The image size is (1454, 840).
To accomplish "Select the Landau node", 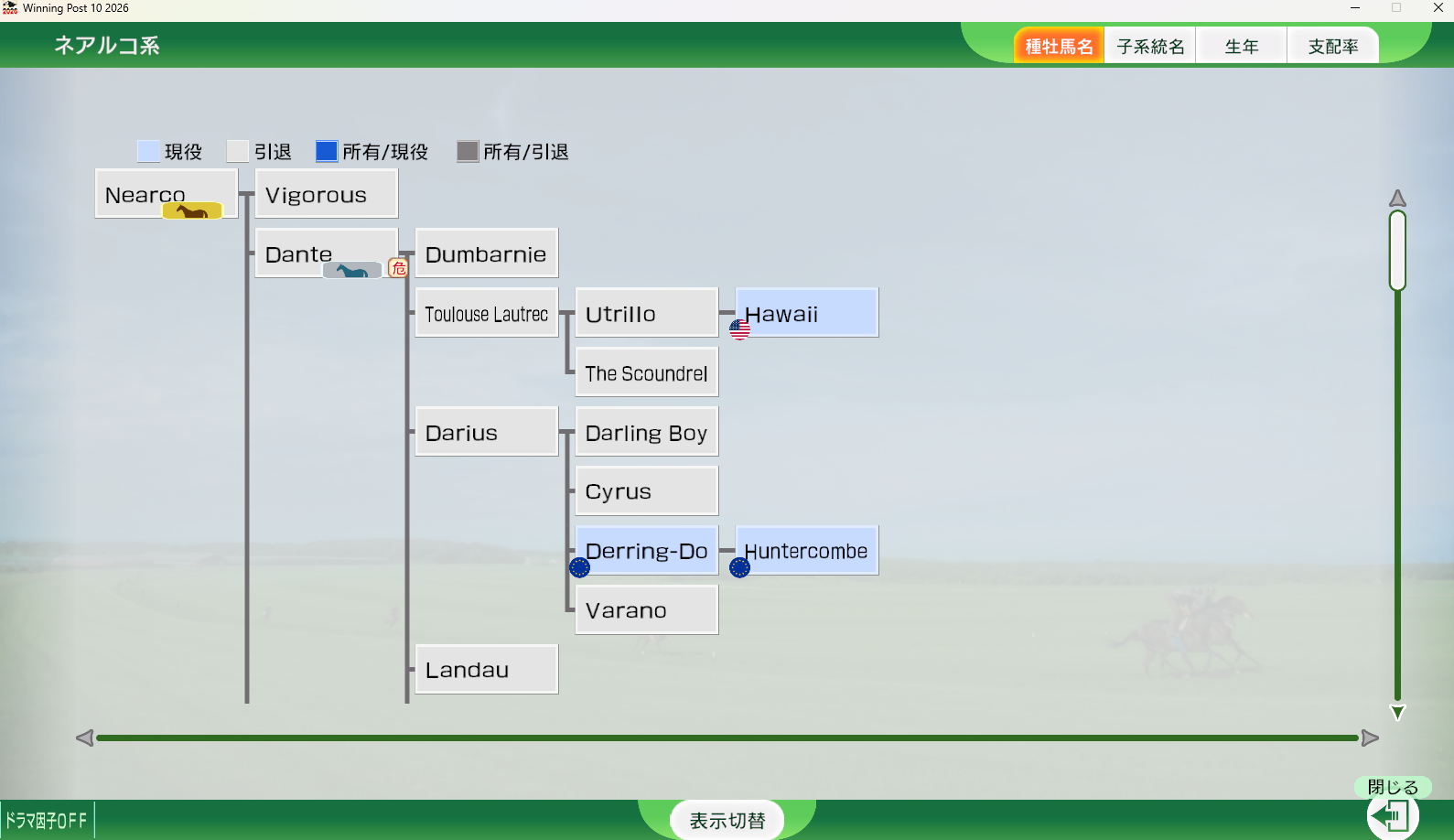I will 487,669.
